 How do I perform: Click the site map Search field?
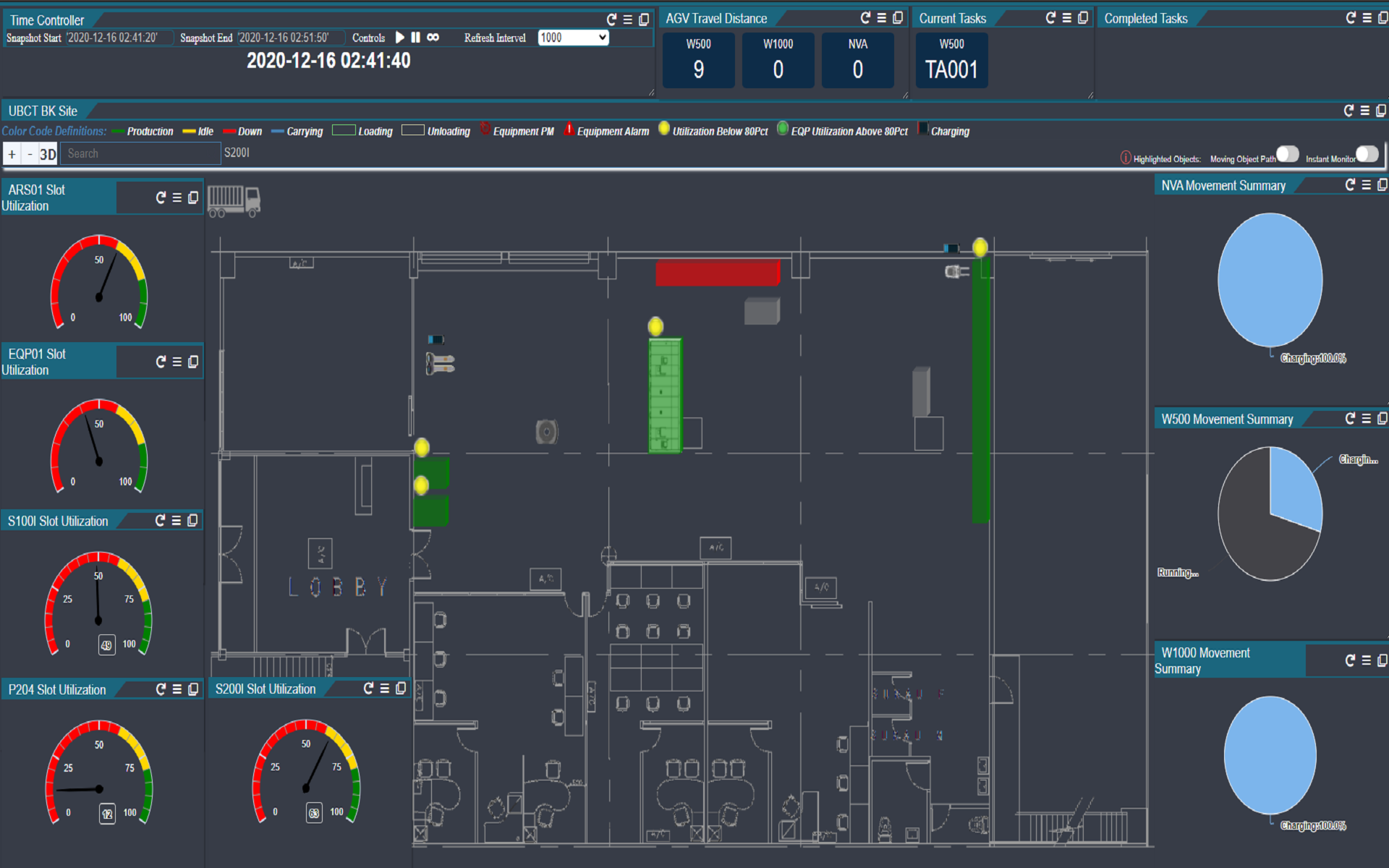tap(141, 154)
